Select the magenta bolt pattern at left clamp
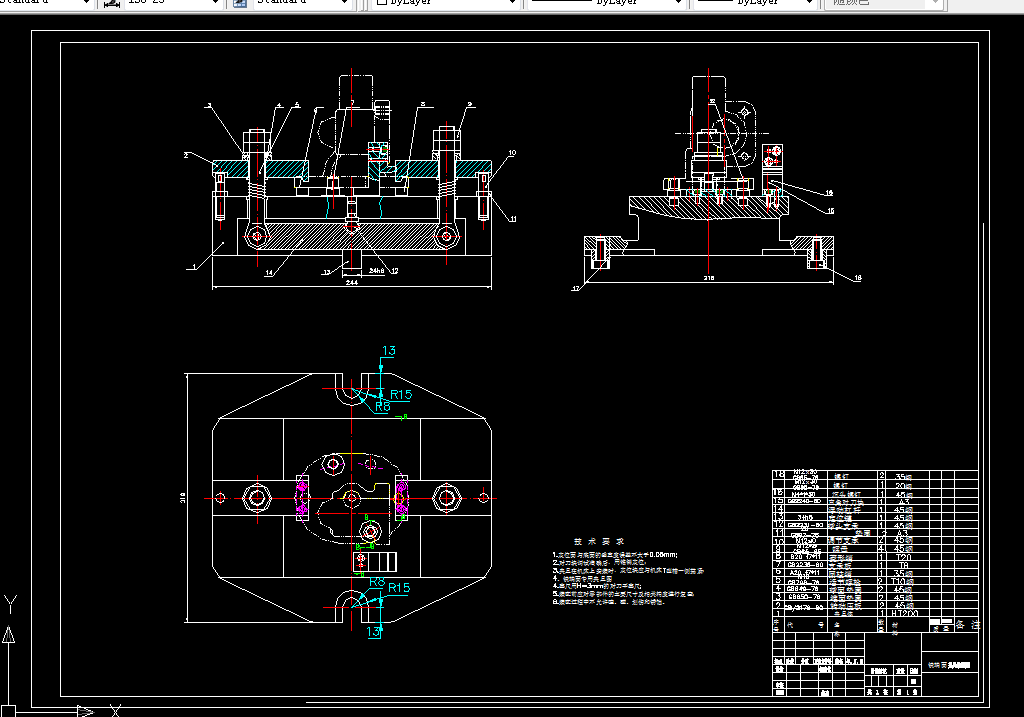The height and width of the screenshot is (717, 1024). [302, 498]
